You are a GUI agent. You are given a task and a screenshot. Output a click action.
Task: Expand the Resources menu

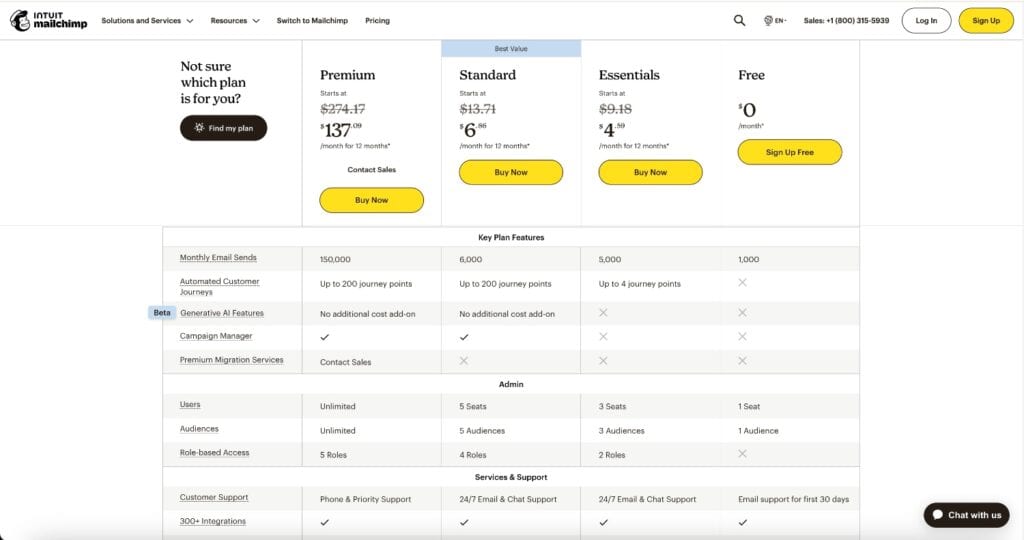(x=234, y=20)
